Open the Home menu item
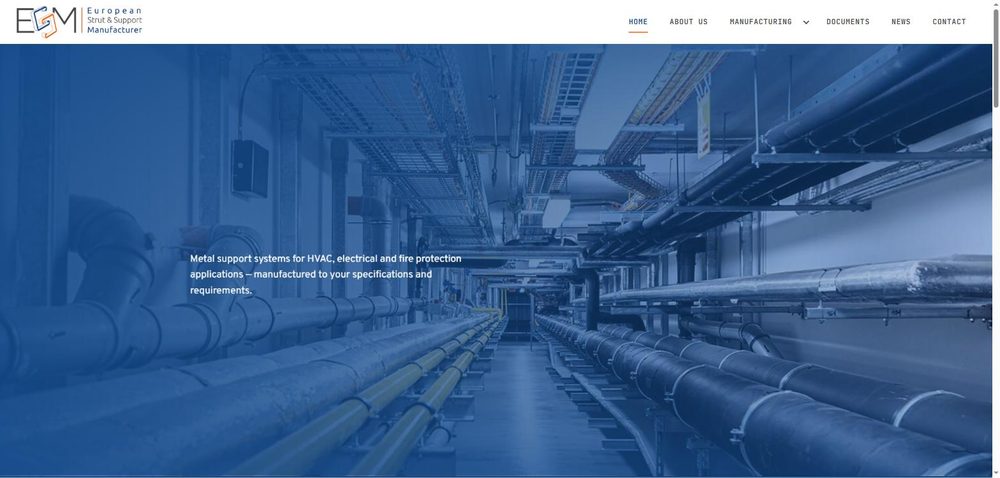Screen dimensions: 1000x478 (638, 22)
